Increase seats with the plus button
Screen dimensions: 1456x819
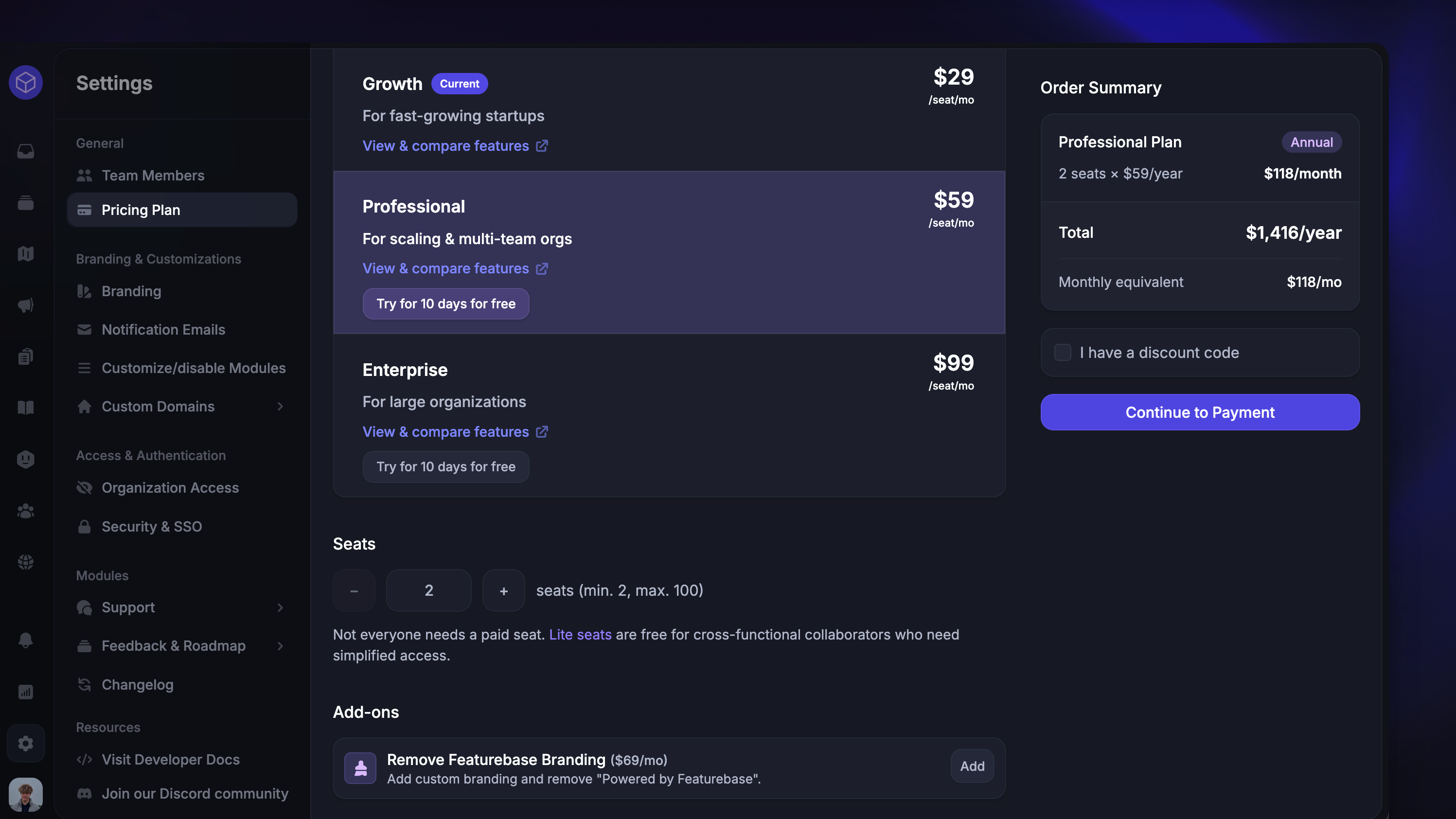tap(504, 590)
